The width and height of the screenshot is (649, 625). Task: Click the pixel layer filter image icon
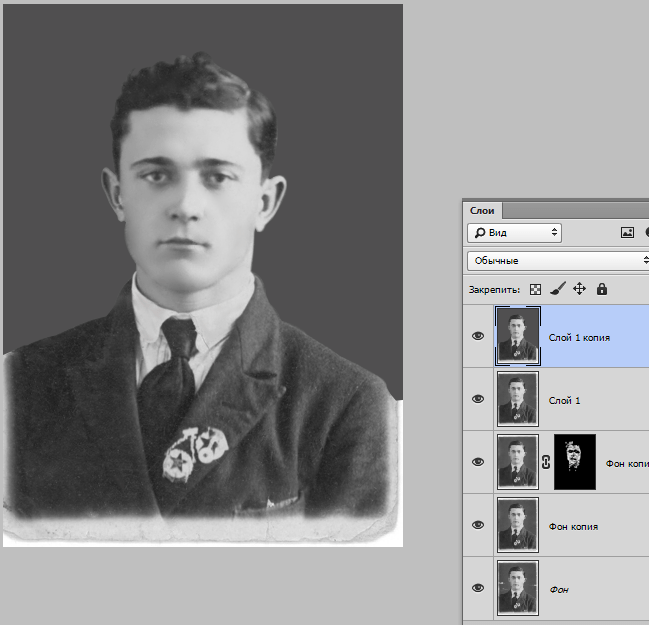[627, 232]
